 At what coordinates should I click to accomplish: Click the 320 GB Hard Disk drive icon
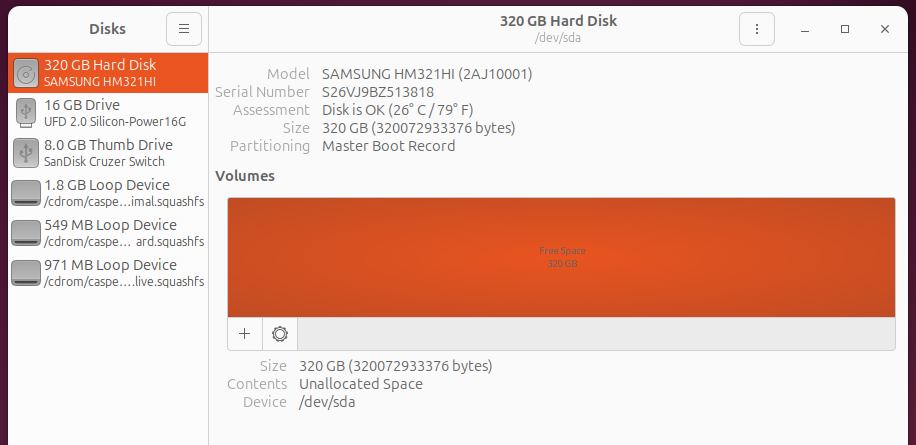tap(26, 72)
